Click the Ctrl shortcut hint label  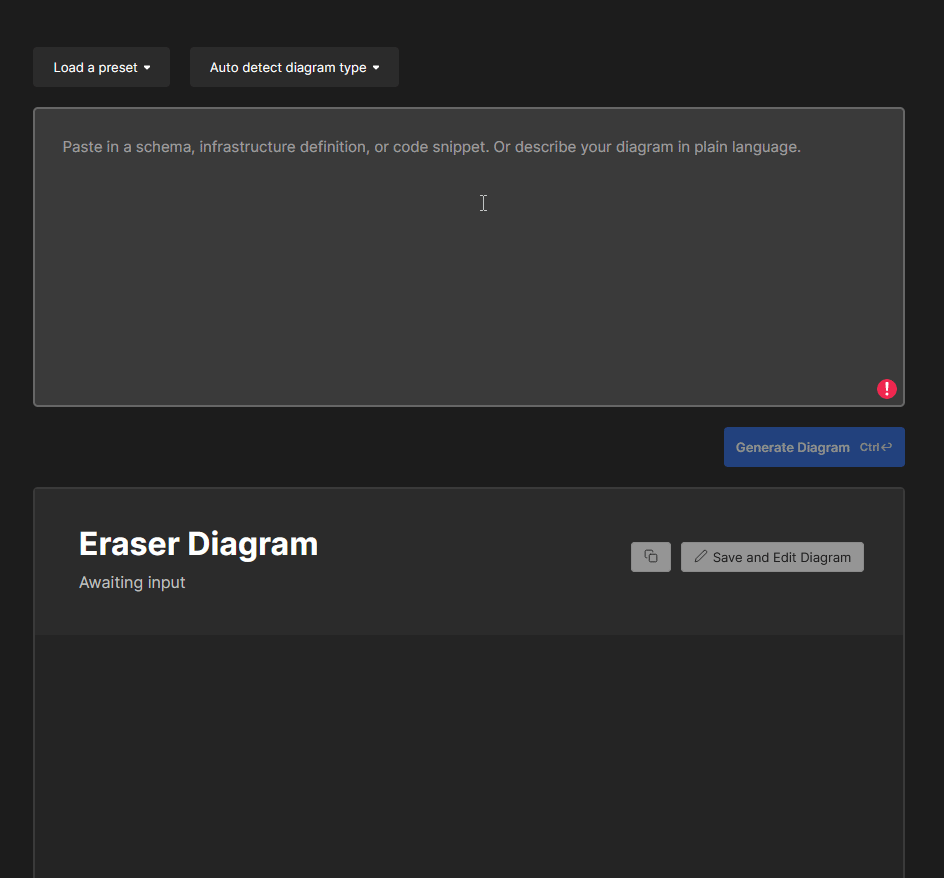click(869, 447)
